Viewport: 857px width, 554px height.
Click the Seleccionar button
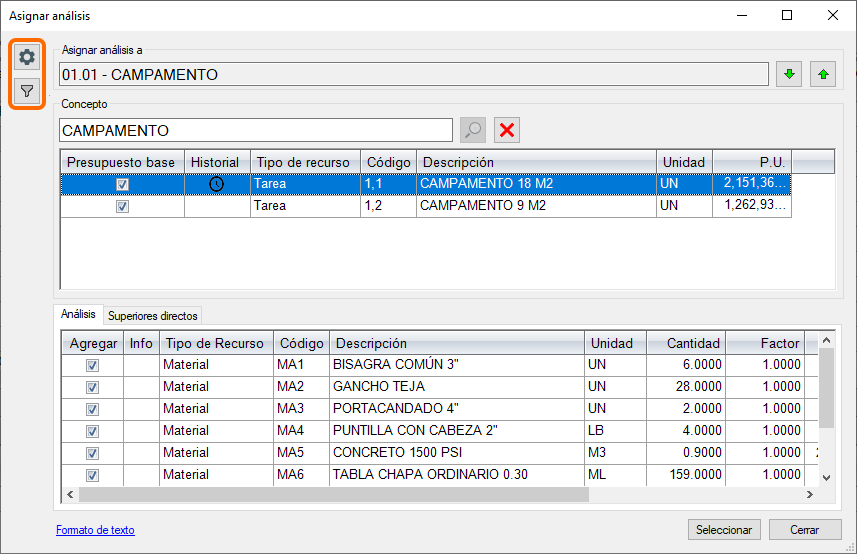[x=724, y=529]
